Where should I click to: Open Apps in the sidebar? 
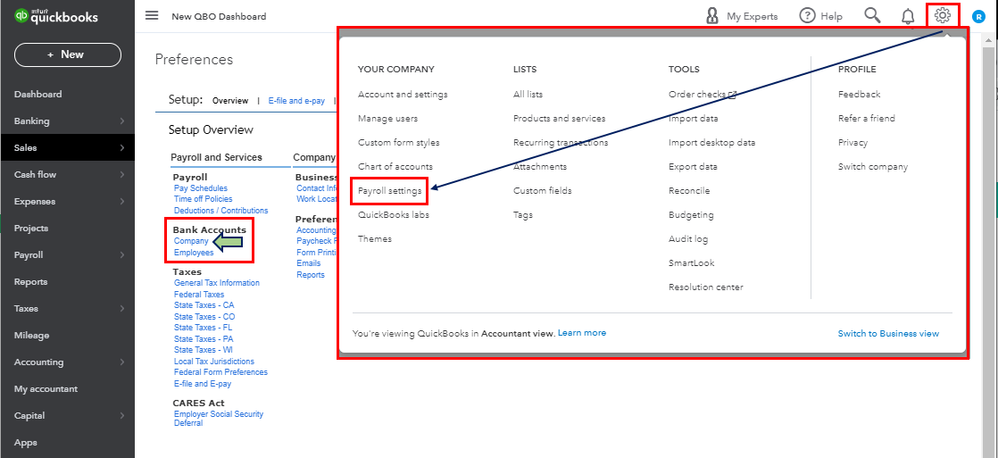25,442
